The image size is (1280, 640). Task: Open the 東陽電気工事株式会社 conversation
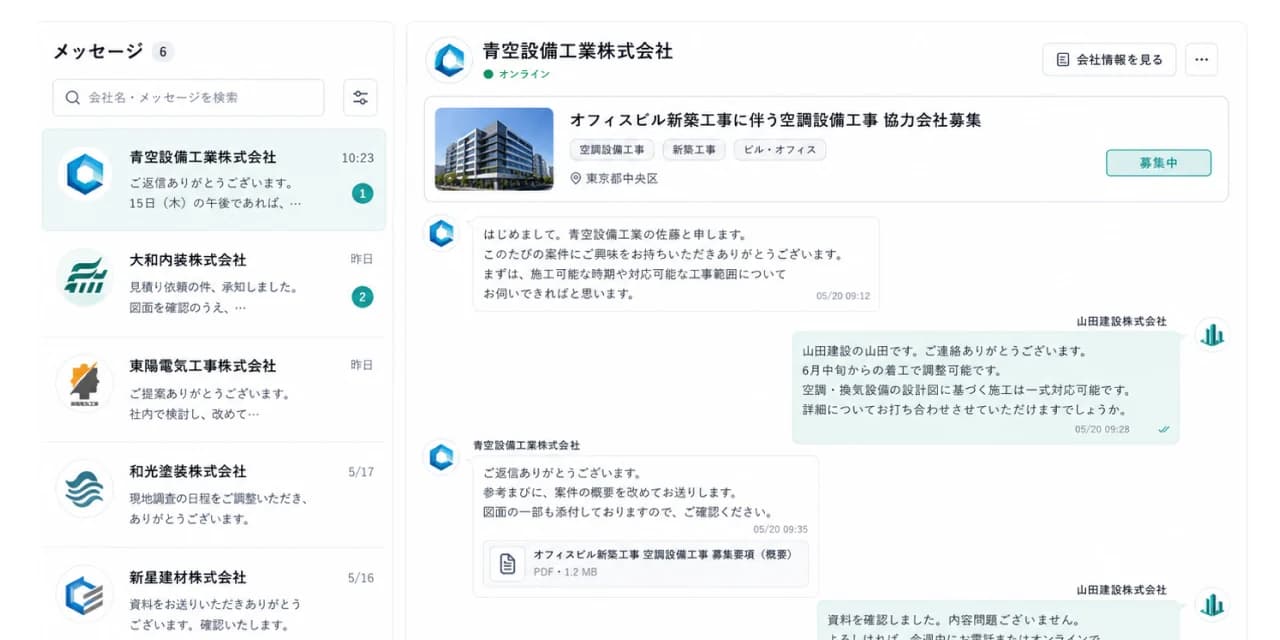click(214, 389)
